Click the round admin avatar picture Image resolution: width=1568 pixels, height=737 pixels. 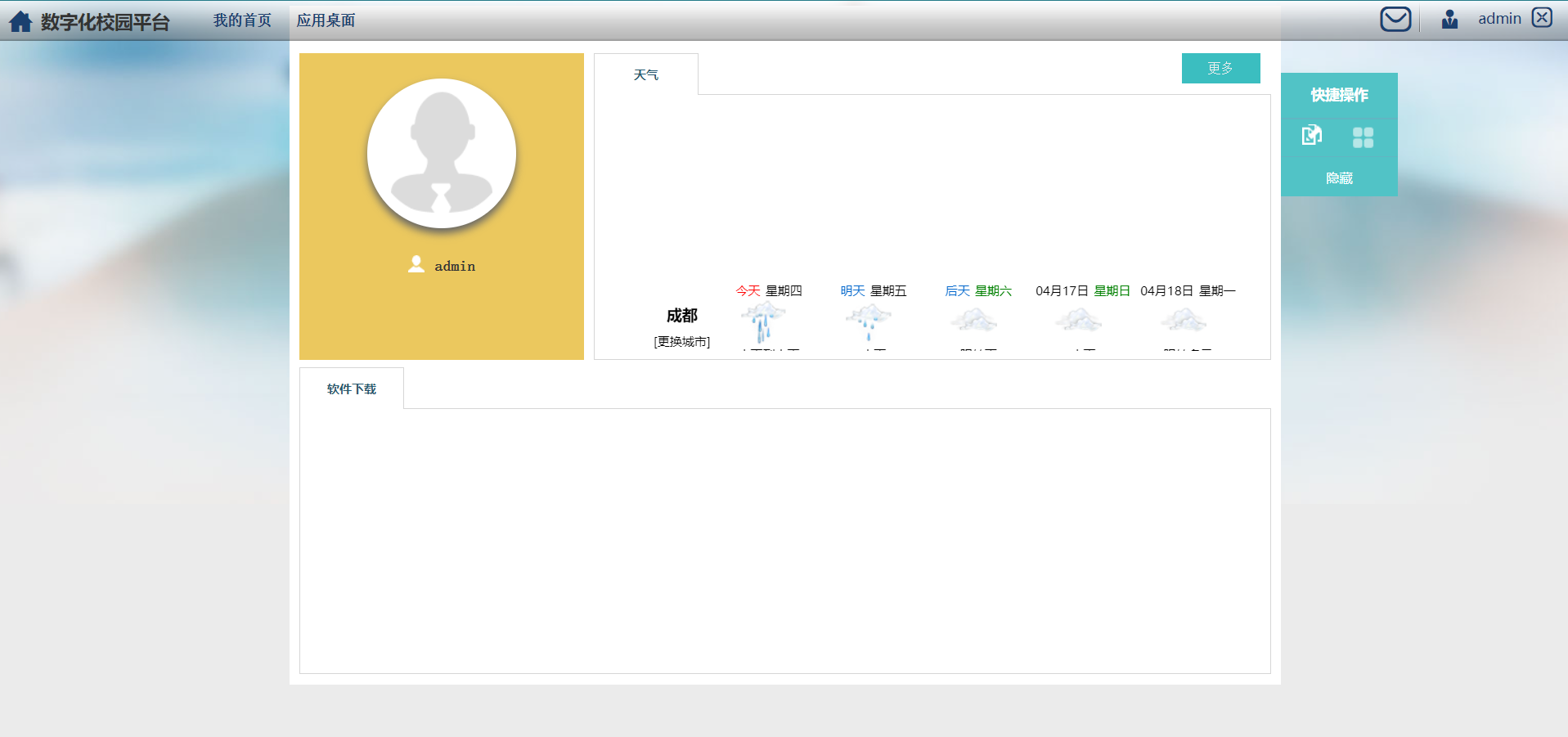pyautogui.click(x=442, y=154)
